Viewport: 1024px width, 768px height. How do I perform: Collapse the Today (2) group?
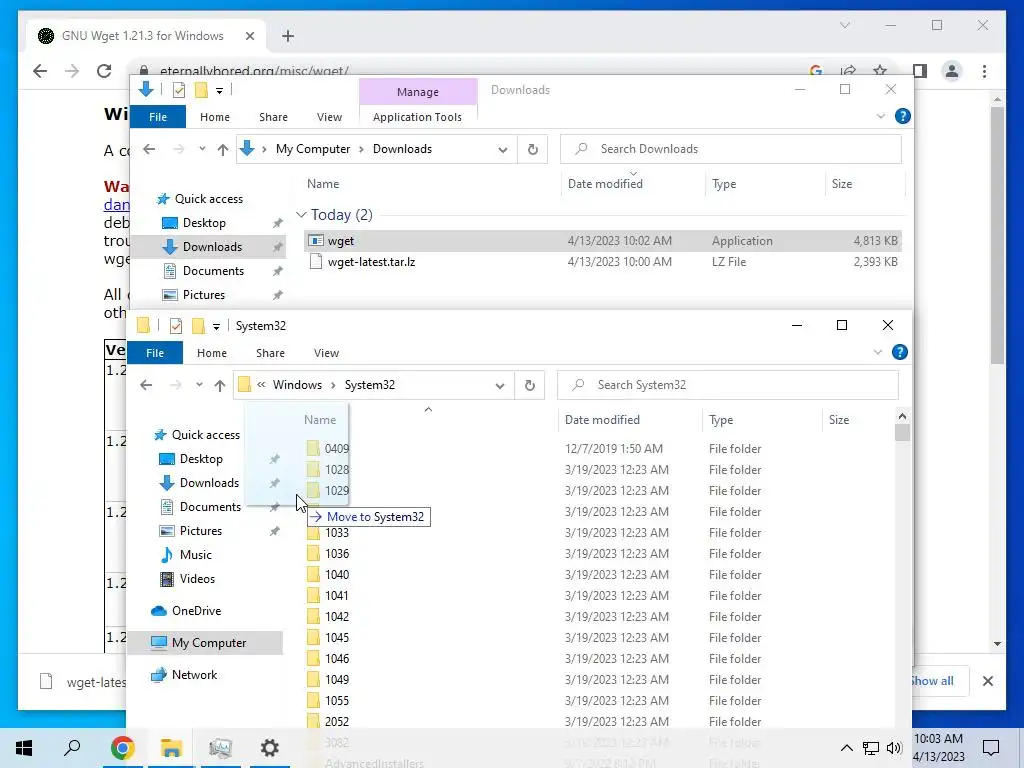(301, 215)
